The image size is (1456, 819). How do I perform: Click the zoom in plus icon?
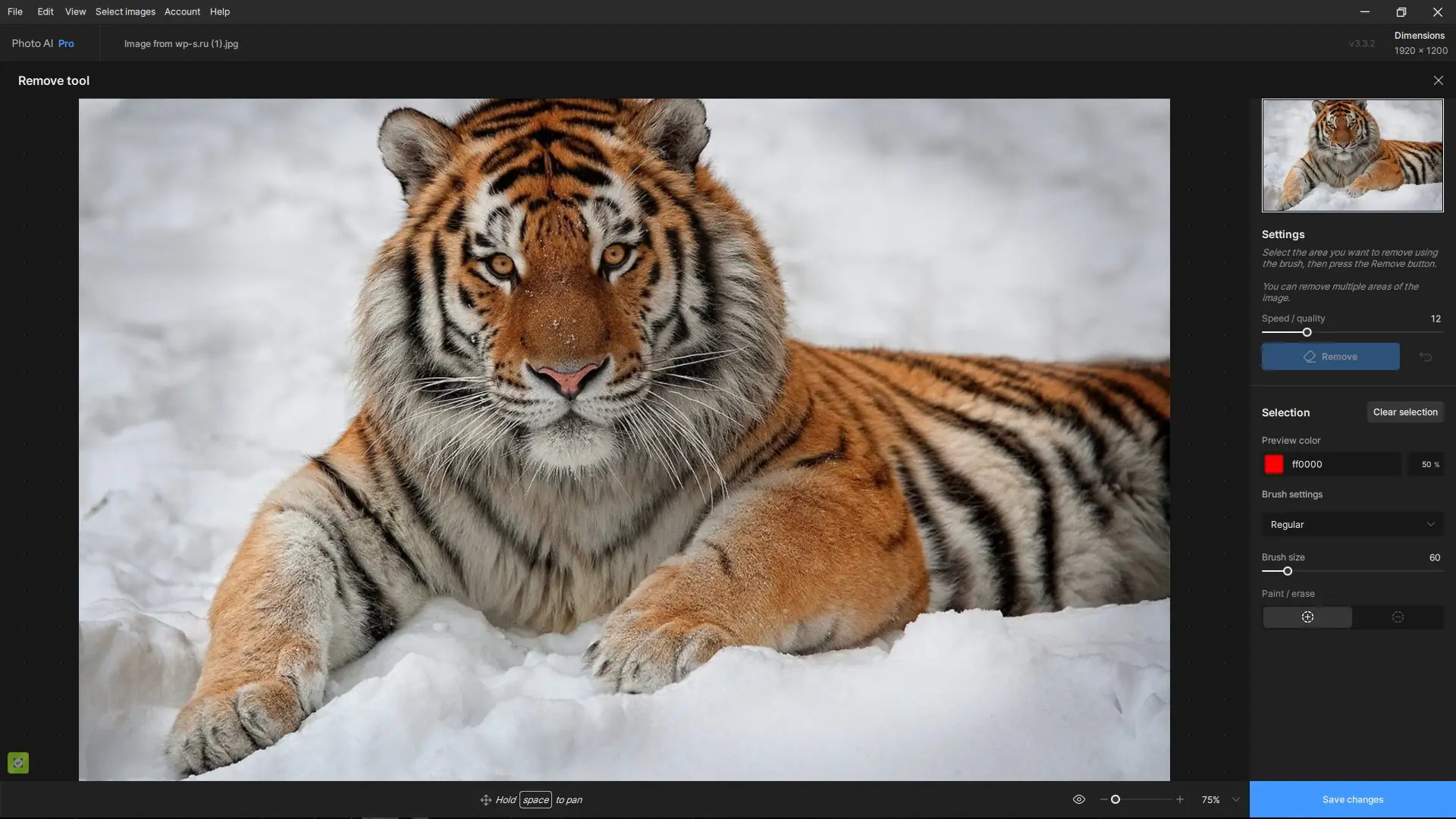[1180, 799]
